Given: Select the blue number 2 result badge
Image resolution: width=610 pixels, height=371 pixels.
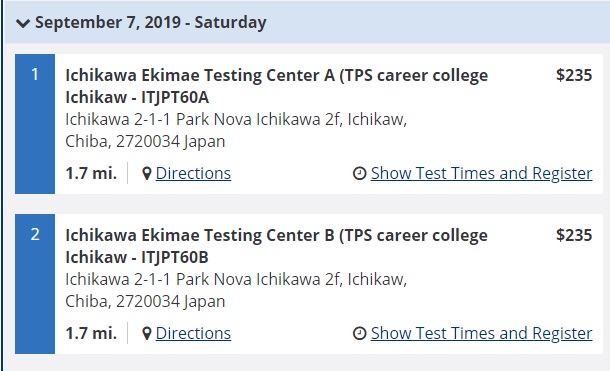Looking at the screenshot, I should click(35, 284).
